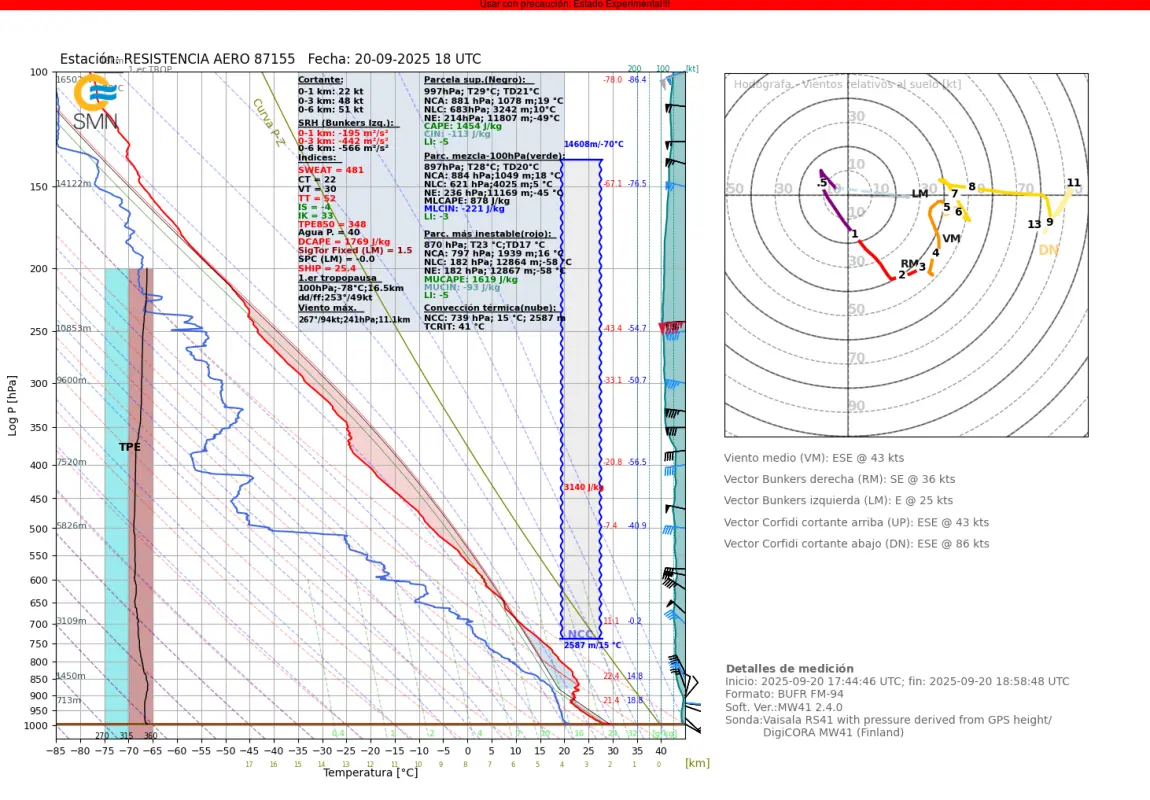Click the 'Temperatura [°C]' axis label
This screenshot has width=1150, height=800.
coord(370,772)
